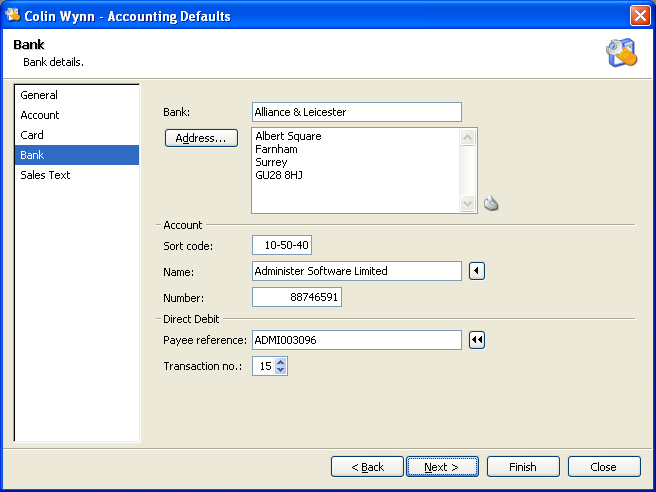
Task: Click the Finish button
Action: pos(523,467)
